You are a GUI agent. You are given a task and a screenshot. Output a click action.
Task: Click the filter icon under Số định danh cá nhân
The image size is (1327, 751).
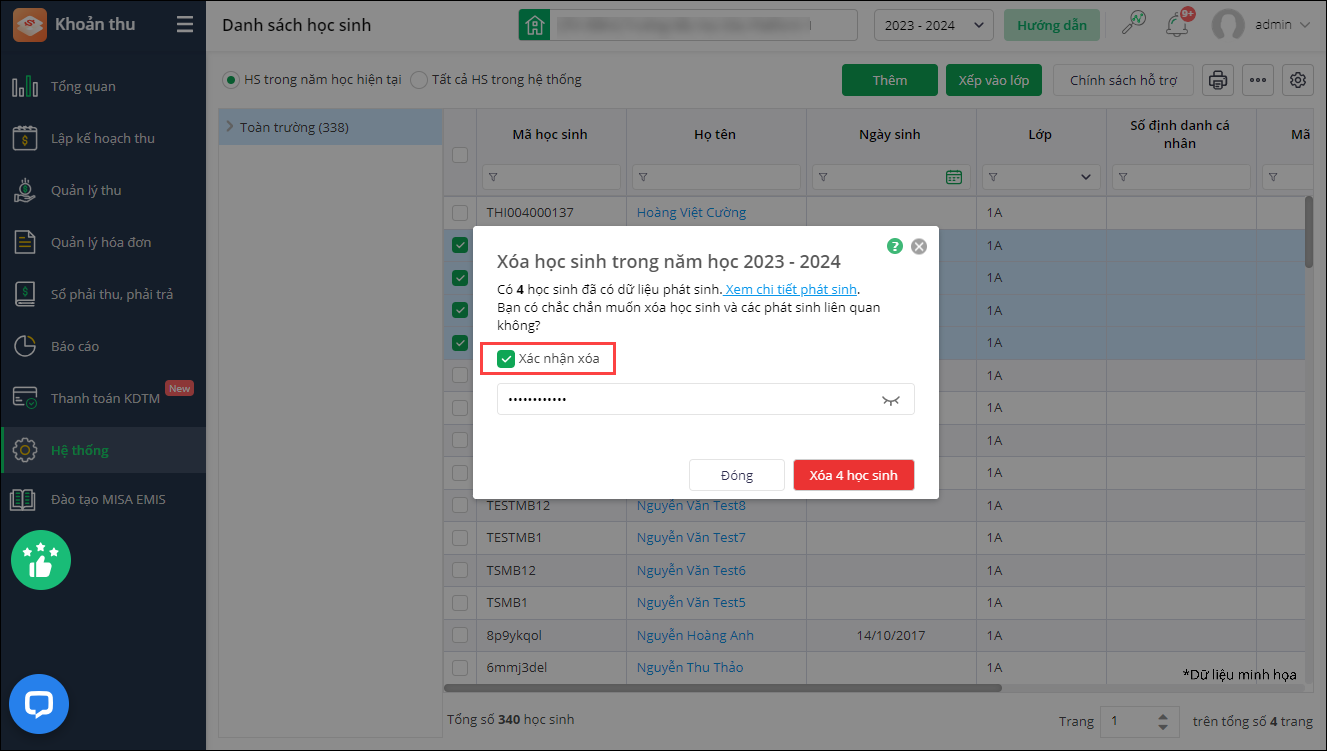(x=1123, y=177)
